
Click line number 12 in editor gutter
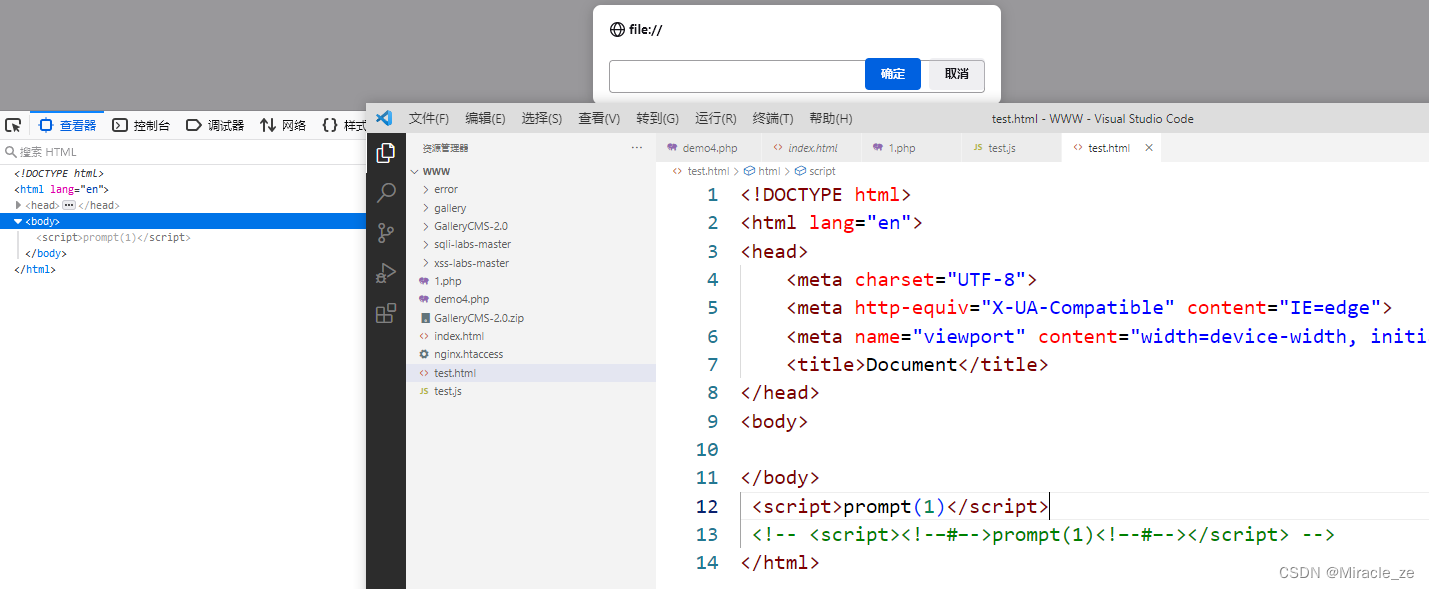point(707,507)
